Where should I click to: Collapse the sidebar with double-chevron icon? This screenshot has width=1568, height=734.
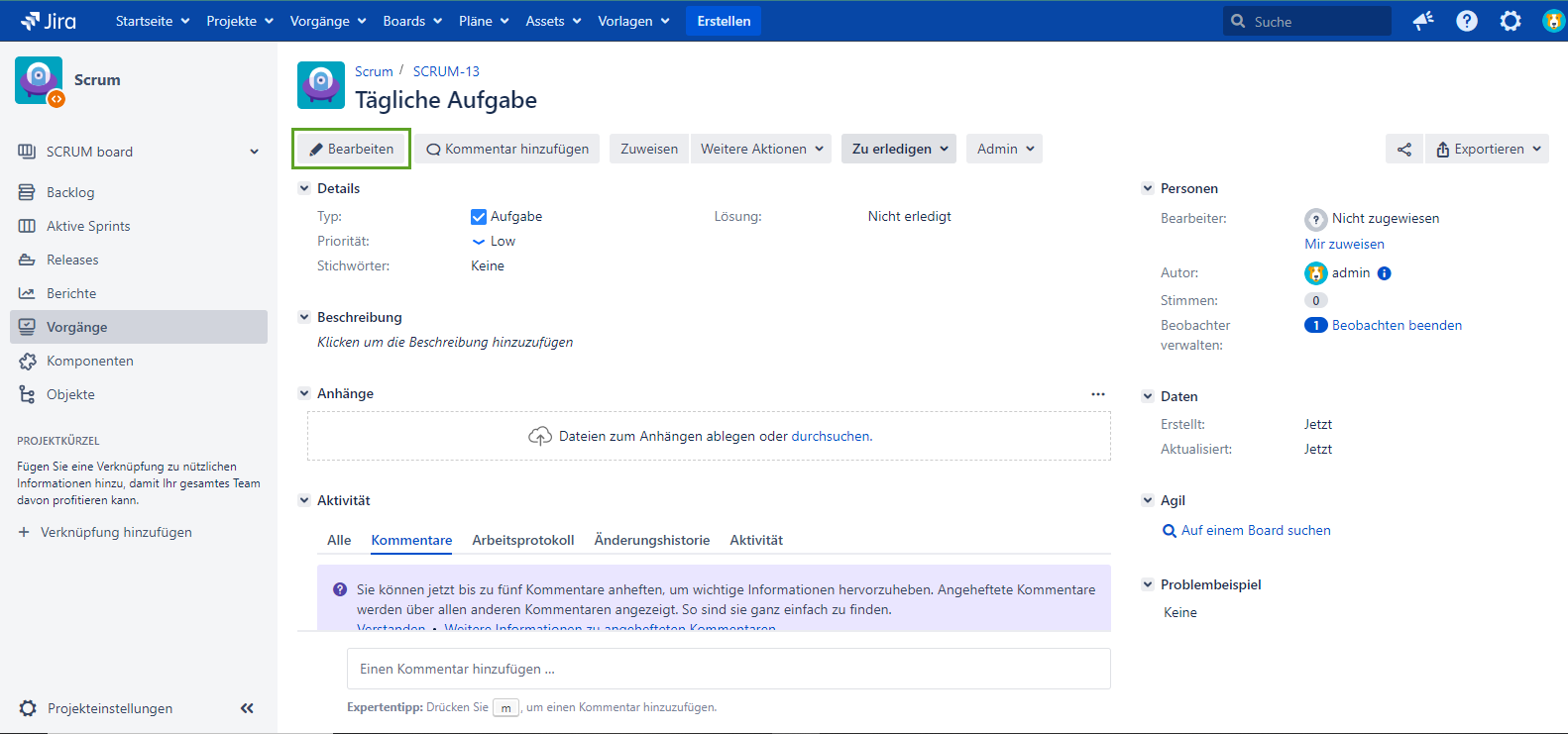tap(247, 708)
